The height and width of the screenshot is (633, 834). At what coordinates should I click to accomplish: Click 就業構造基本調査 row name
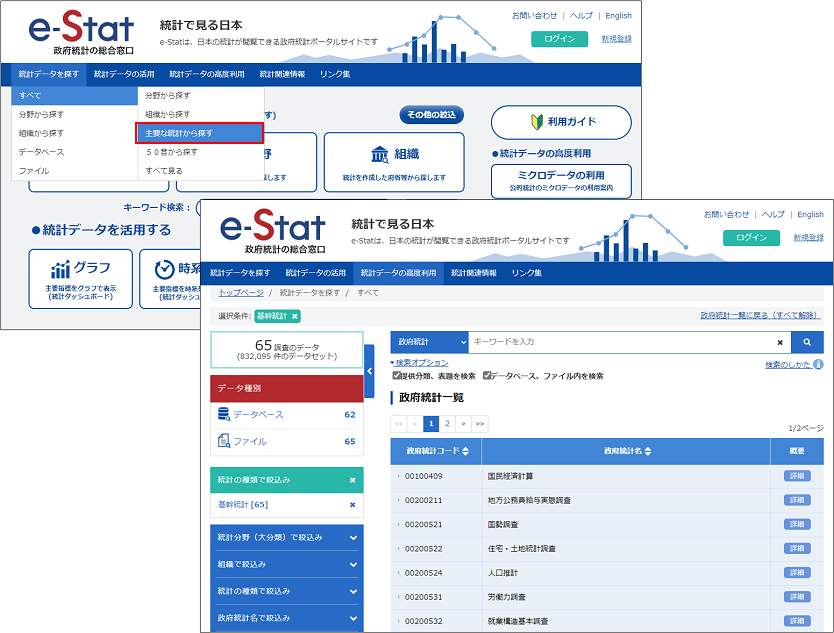(518, 621)
